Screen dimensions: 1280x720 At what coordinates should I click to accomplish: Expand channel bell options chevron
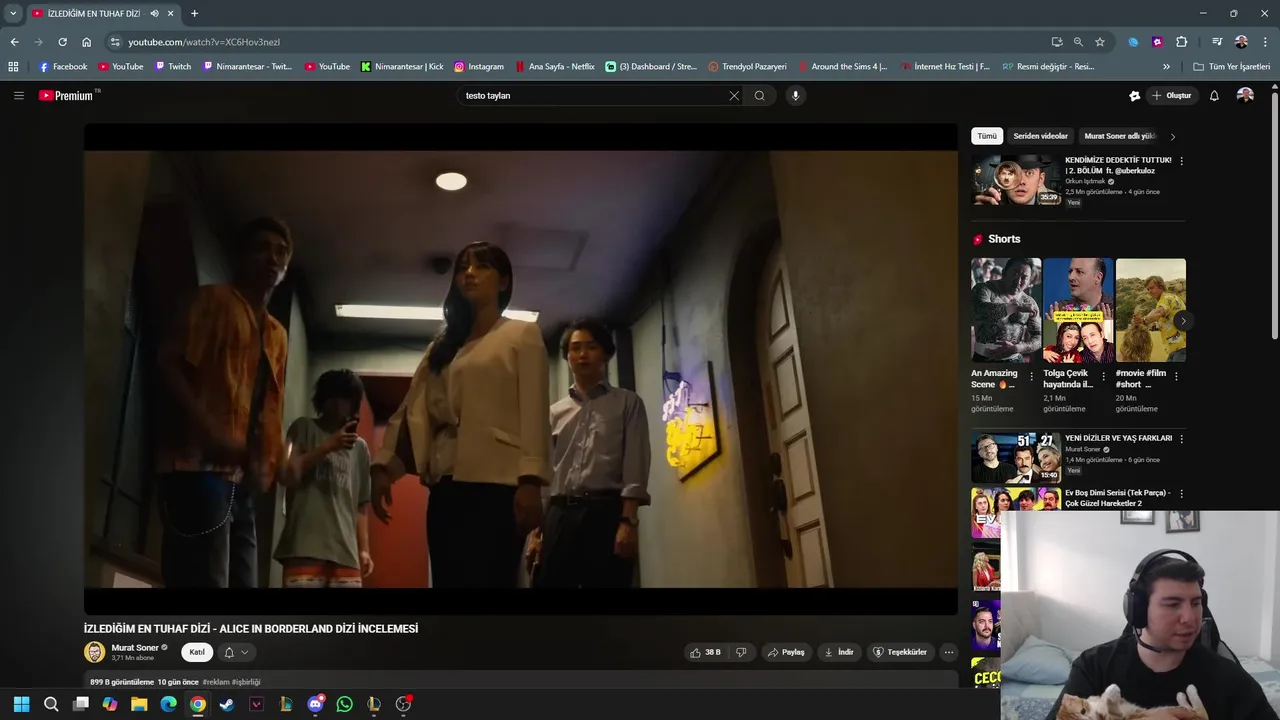[x=245, y=652]
